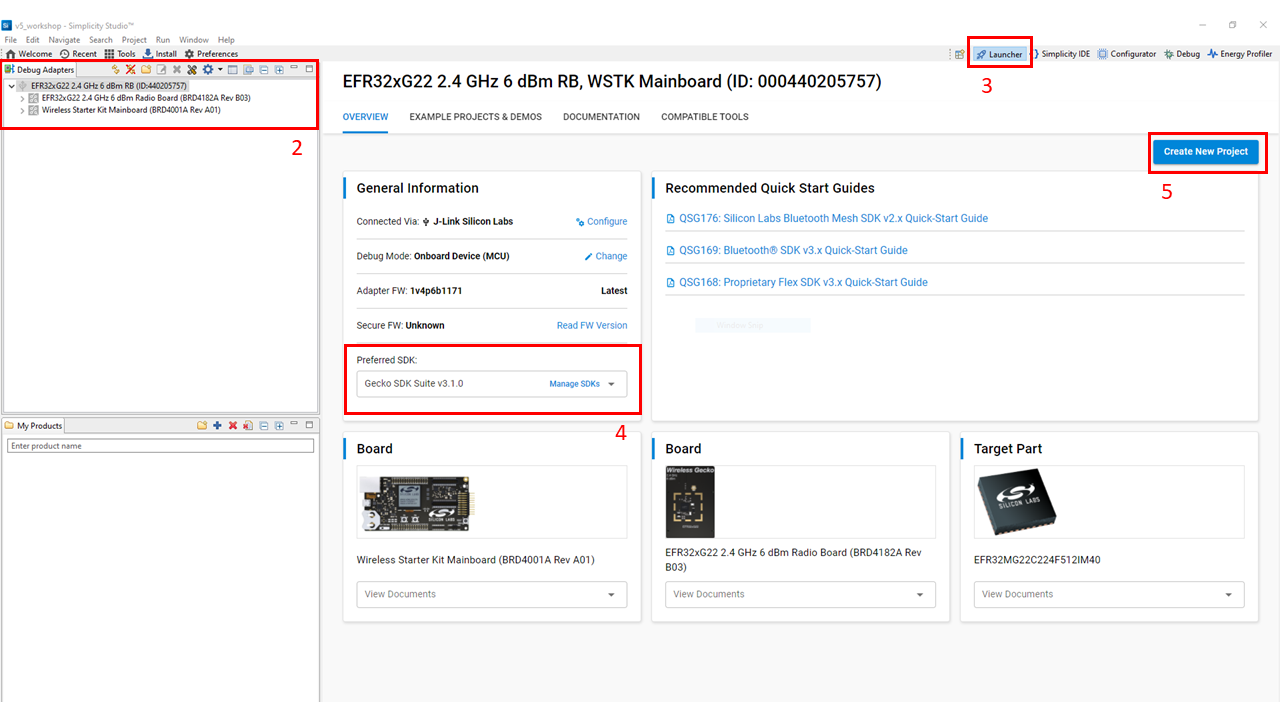Click the Change debug mode link
The width and height of the screenshot is (1280, 720).
(606, 256)
